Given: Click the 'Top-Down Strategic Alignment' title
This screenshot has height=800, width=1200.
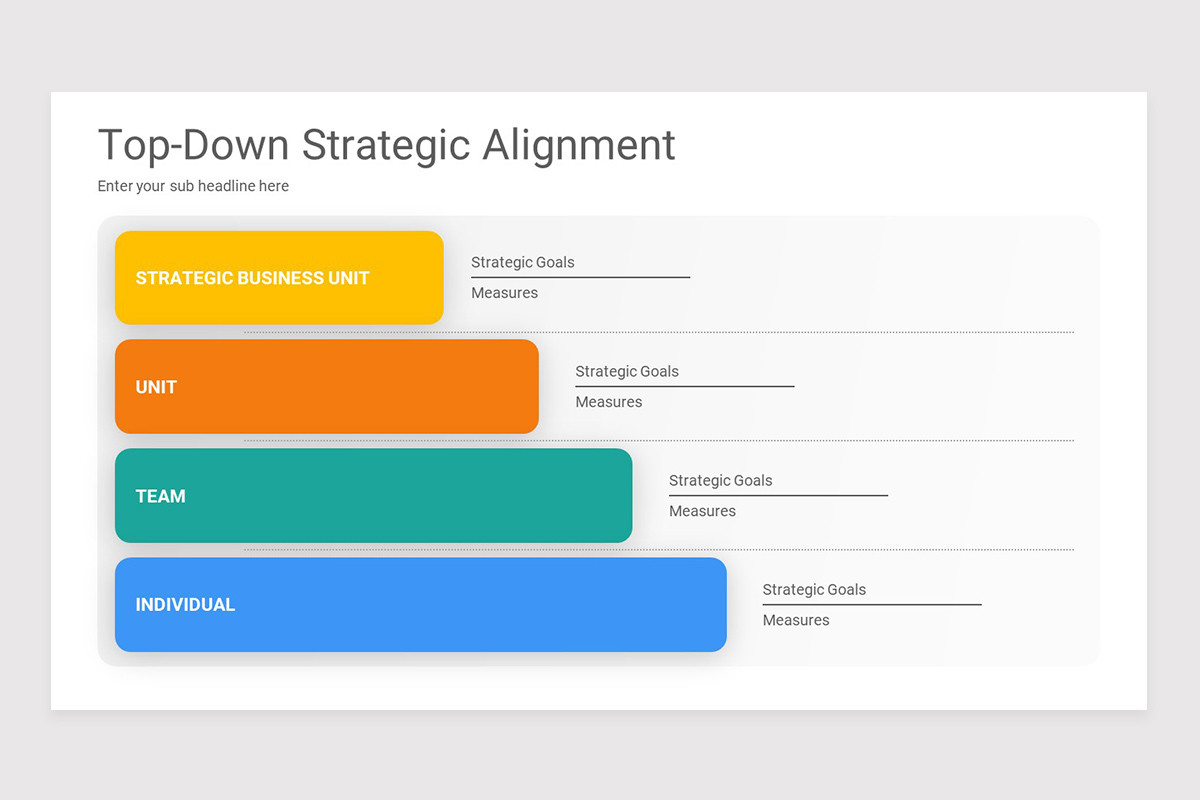Looking at the screenshot, I should [385, 145].
